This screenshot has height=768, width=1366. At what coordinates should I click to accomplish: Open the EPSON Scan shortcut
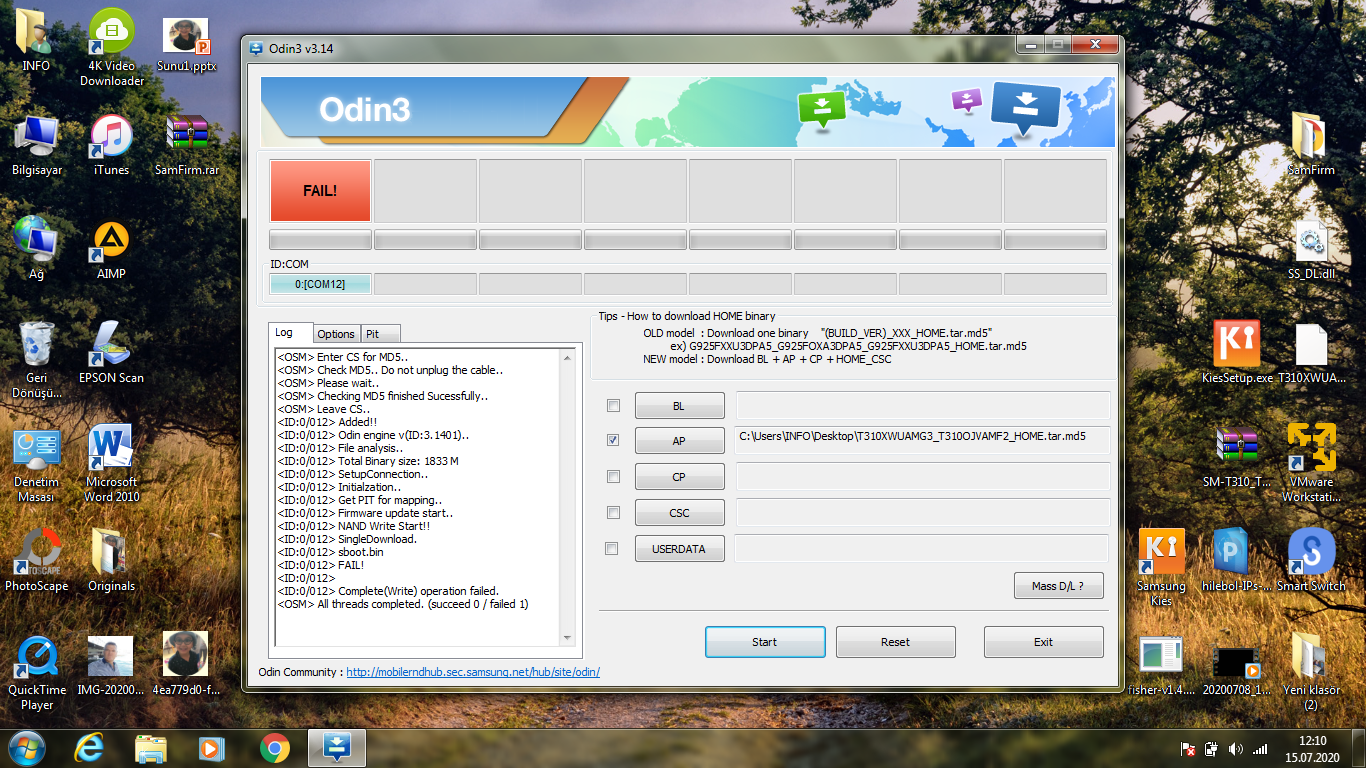point(111,352)
